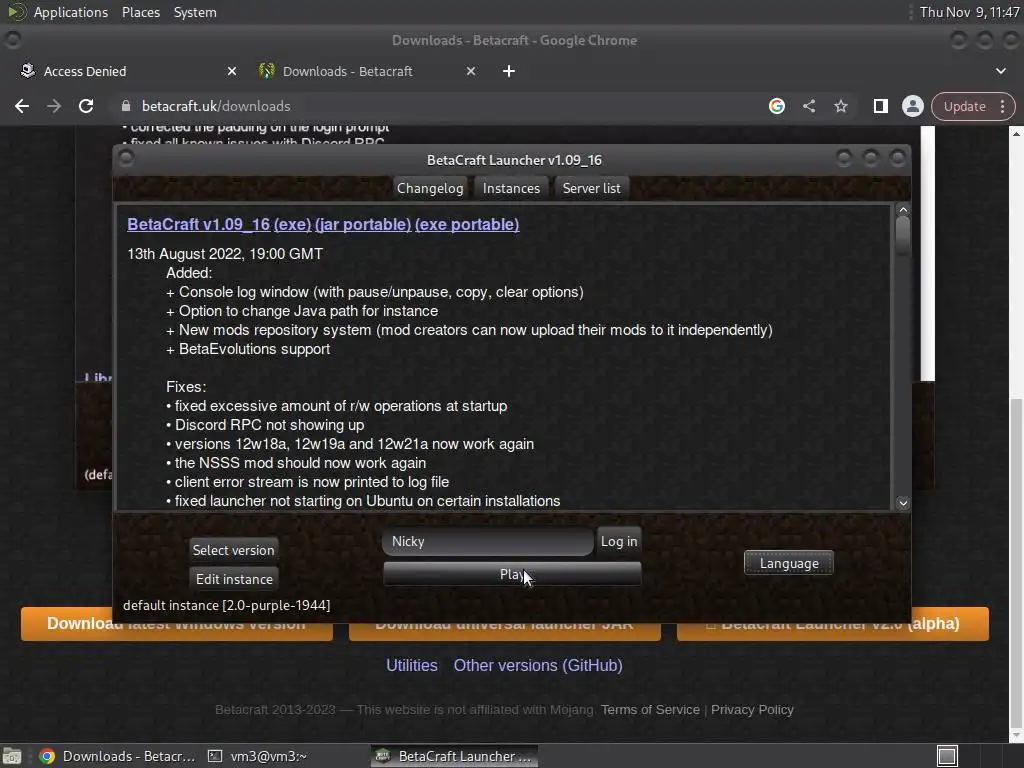Reload the betacraft.uk page

[86, 106]
